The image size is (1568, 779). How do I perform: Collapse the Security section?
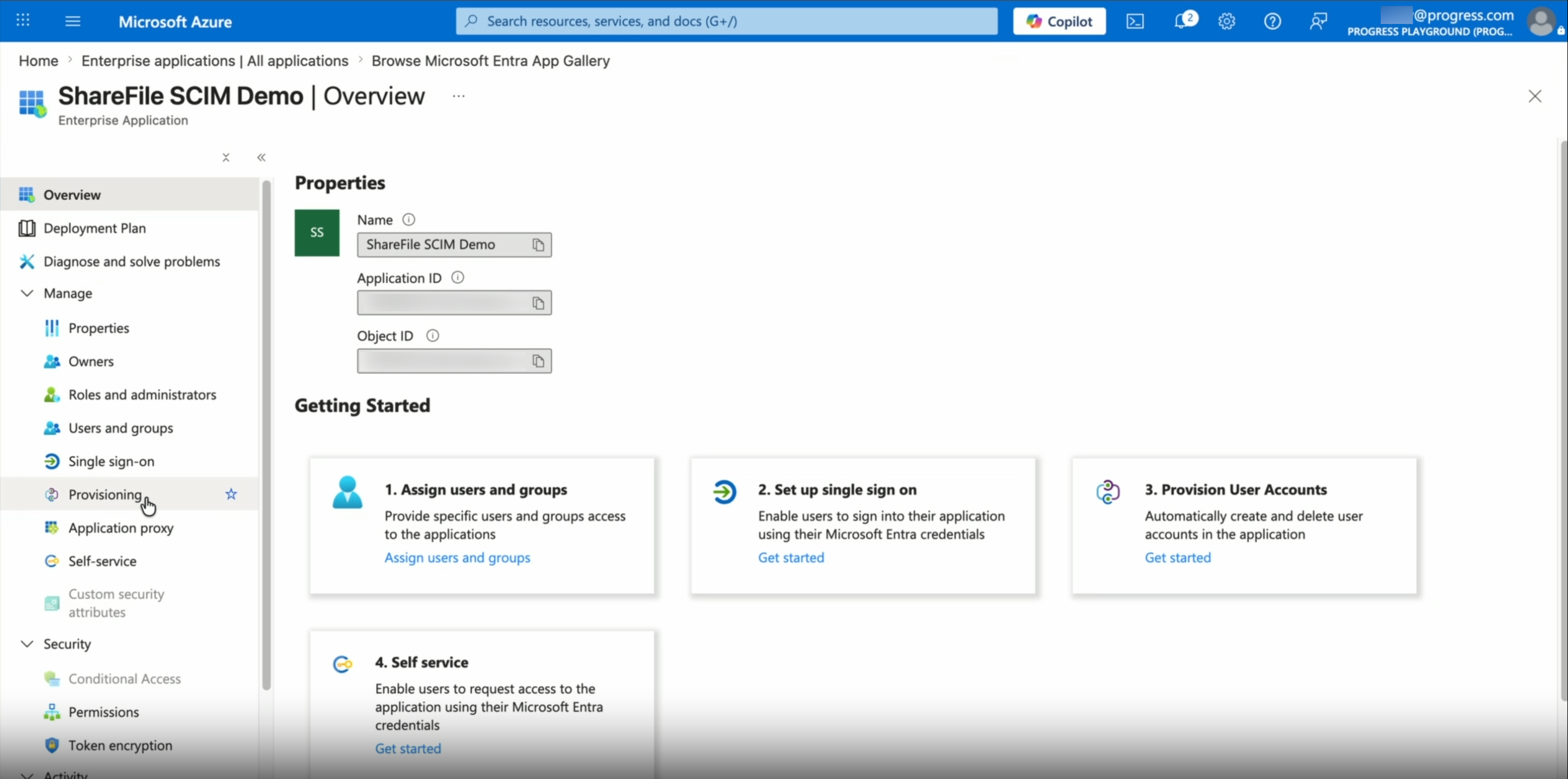[x=27, y=644]
